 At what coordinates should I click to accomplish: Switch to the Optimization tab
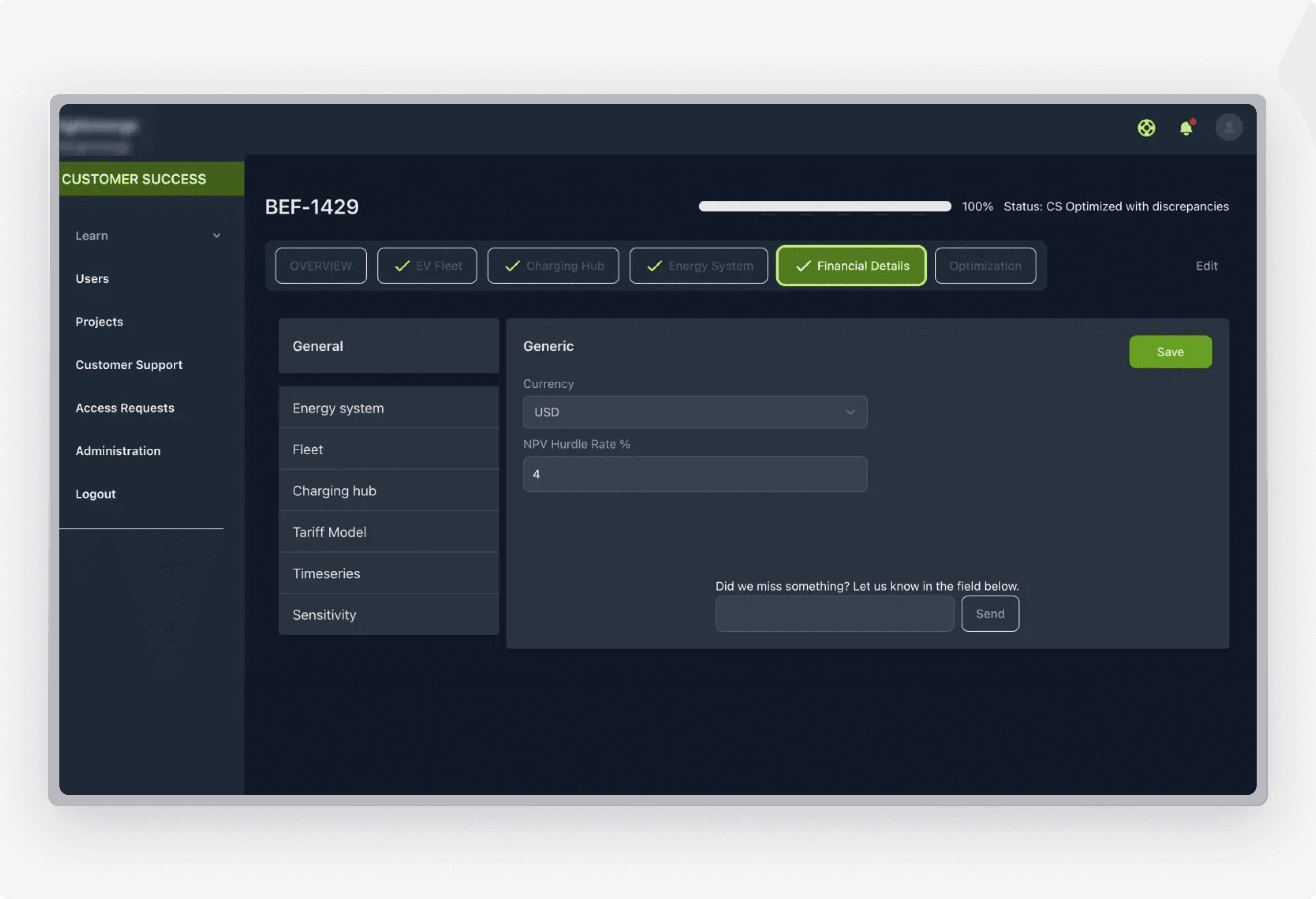click(985, 266)
